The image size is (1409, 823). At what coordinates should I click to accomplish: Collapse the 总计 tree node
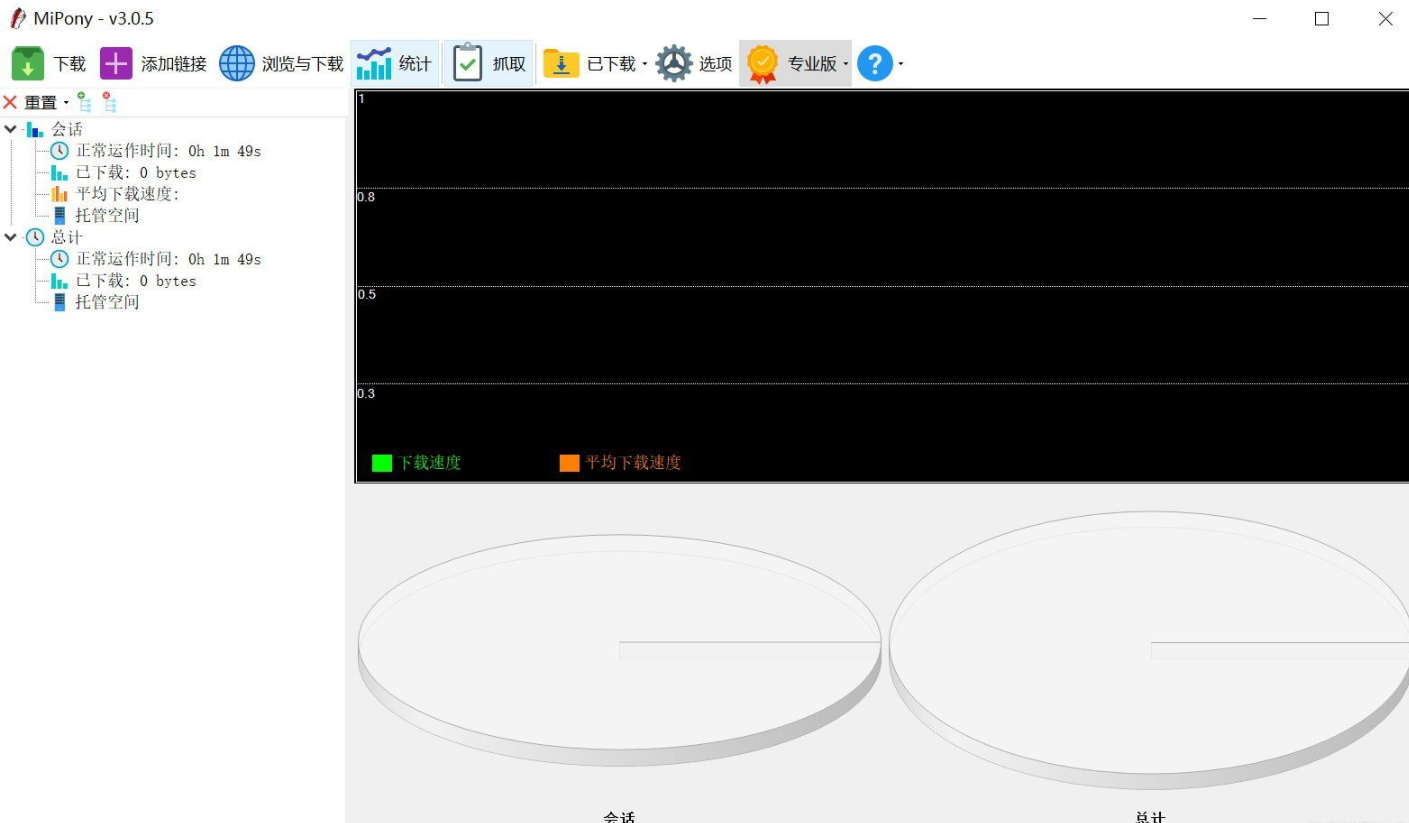[x=11, y=237]
